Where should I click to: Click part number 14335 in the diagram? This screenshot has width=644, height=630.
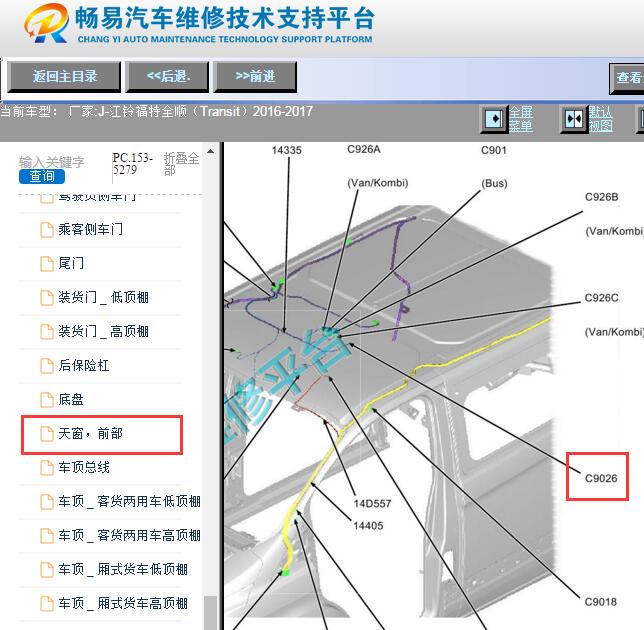(x=286, y=150)
